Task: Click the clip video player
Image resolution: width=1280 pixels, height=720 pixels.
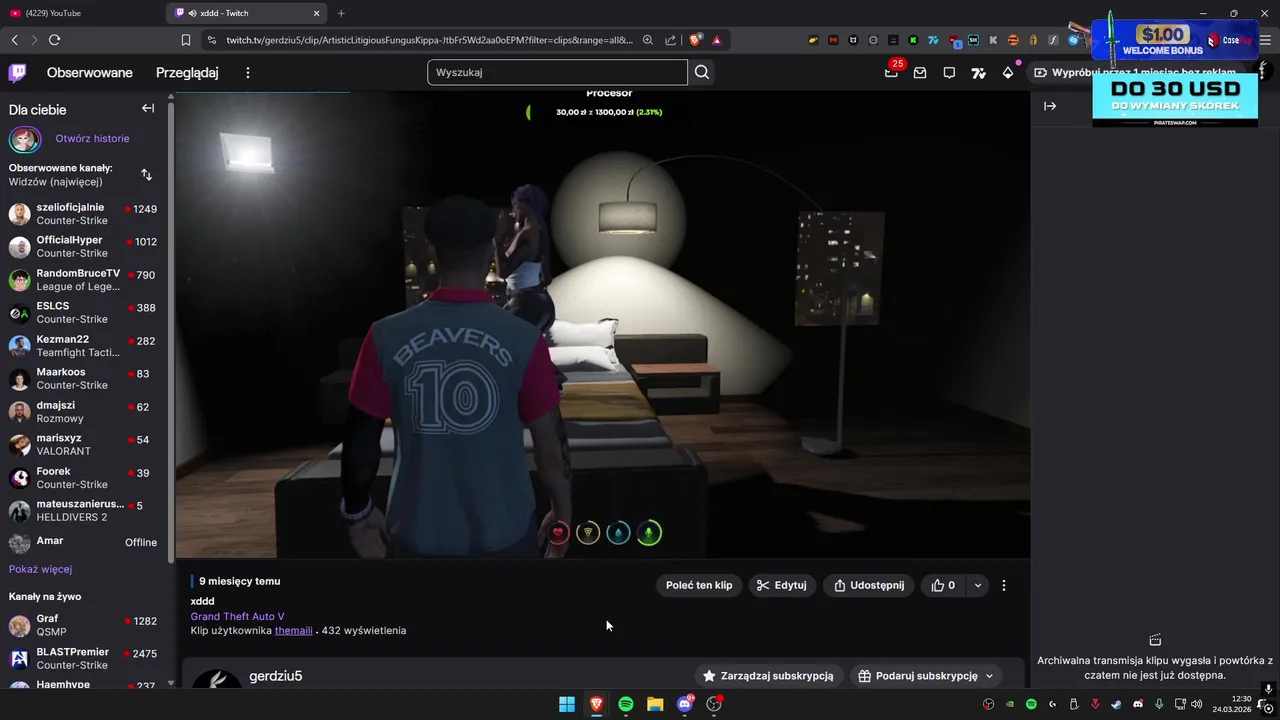Action: (x=603, y=325)
